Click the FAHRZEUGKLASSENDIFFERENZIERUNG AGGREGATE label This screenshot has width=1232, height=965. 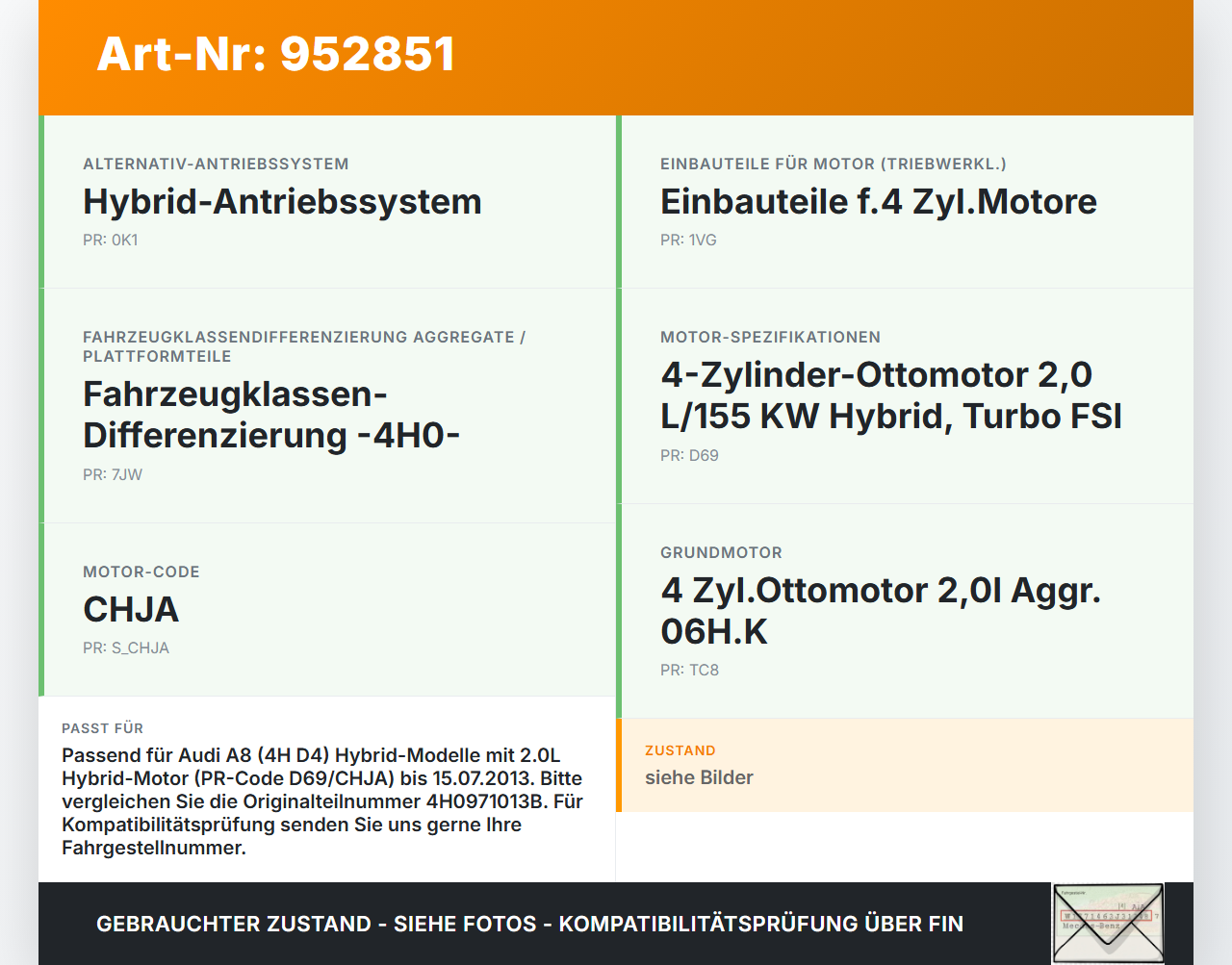click(304, 346)
